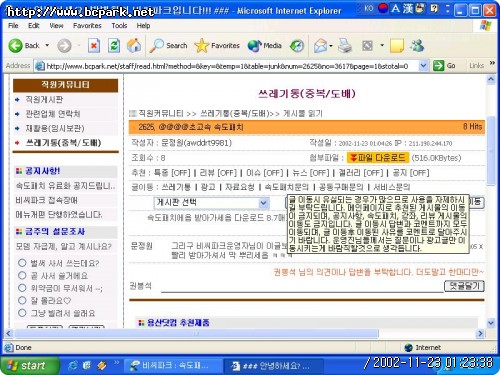Click the green Go arrow button
Image resolution: width=500 pixels, height=375 pixels.
438,66
